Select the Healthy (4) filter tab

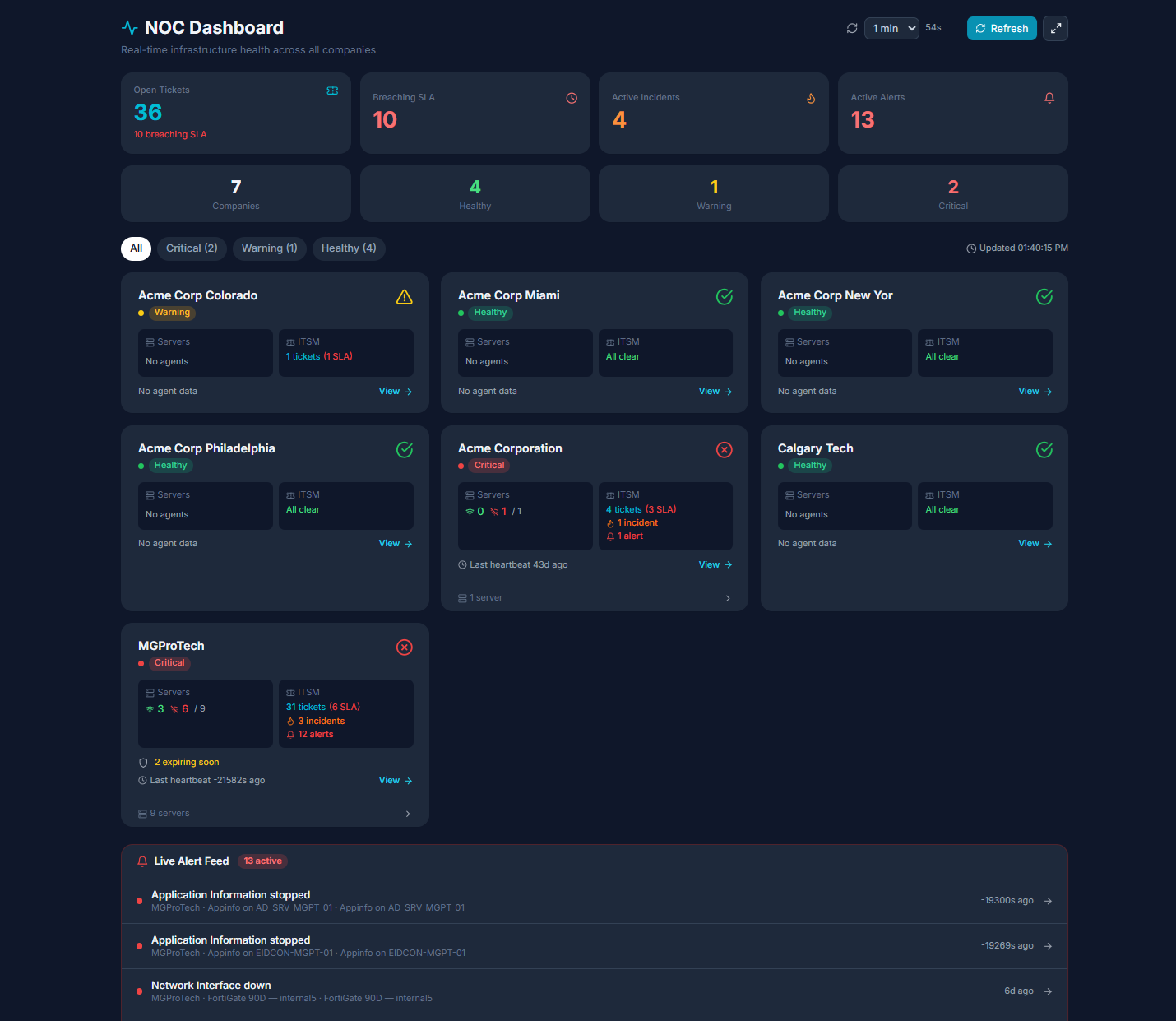point(349,248)
